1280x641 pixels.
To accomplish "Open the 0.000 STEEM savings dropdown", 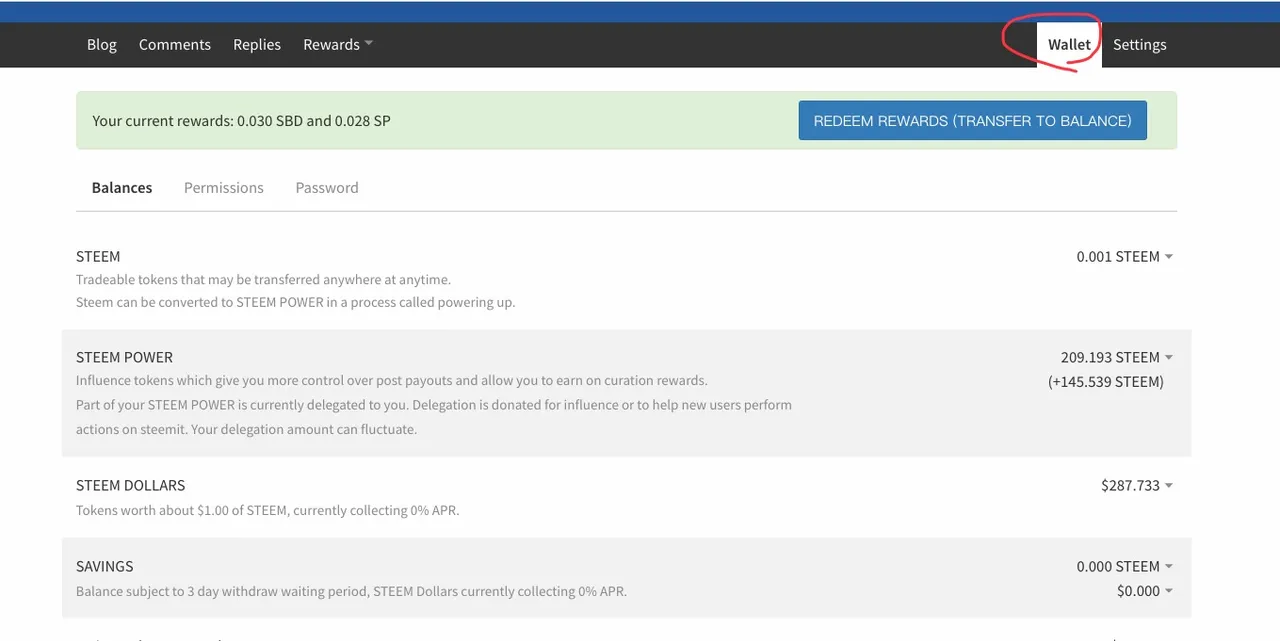I will [1124, 566].
